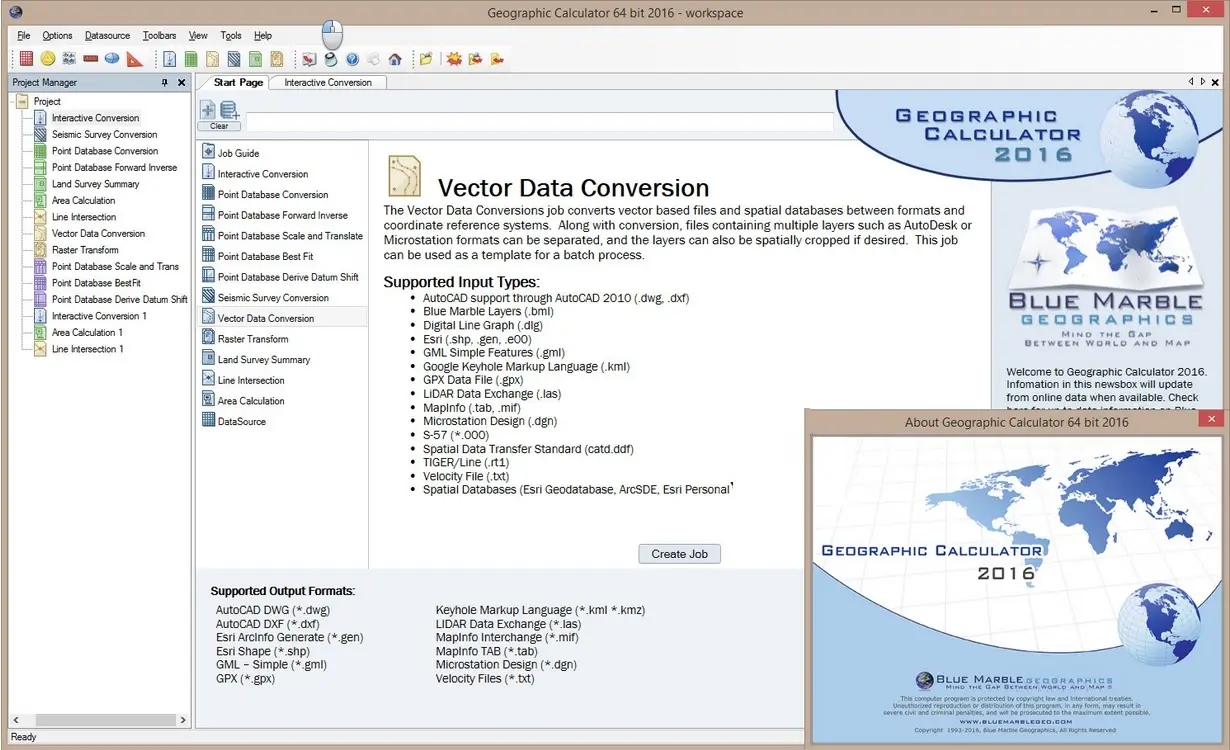Image resolution: width=1230 pixels, height=750 pixels.
Task: Open the Help menu
Action: pyautogui.click(x=263, y=35)
